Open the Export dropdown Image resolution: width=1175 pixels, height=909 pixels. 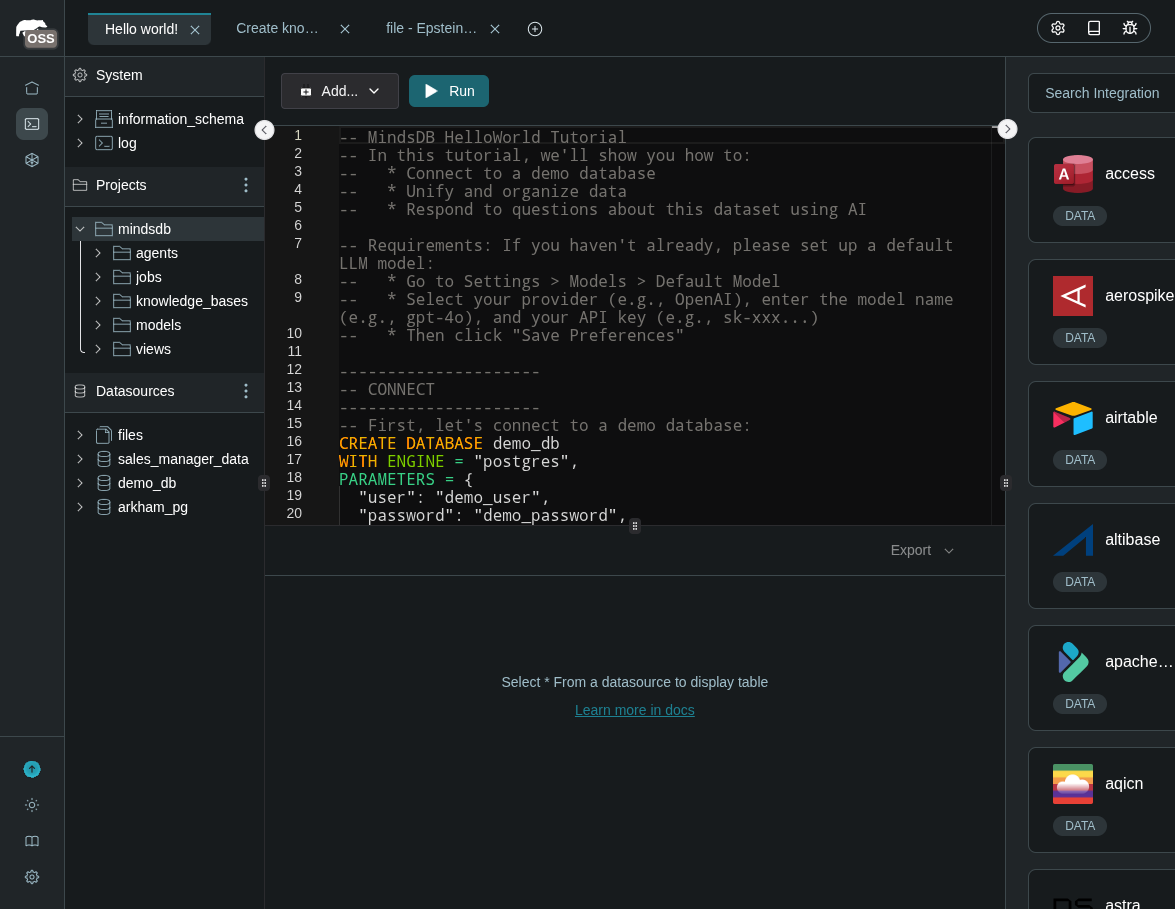click(x=922, y=550)
